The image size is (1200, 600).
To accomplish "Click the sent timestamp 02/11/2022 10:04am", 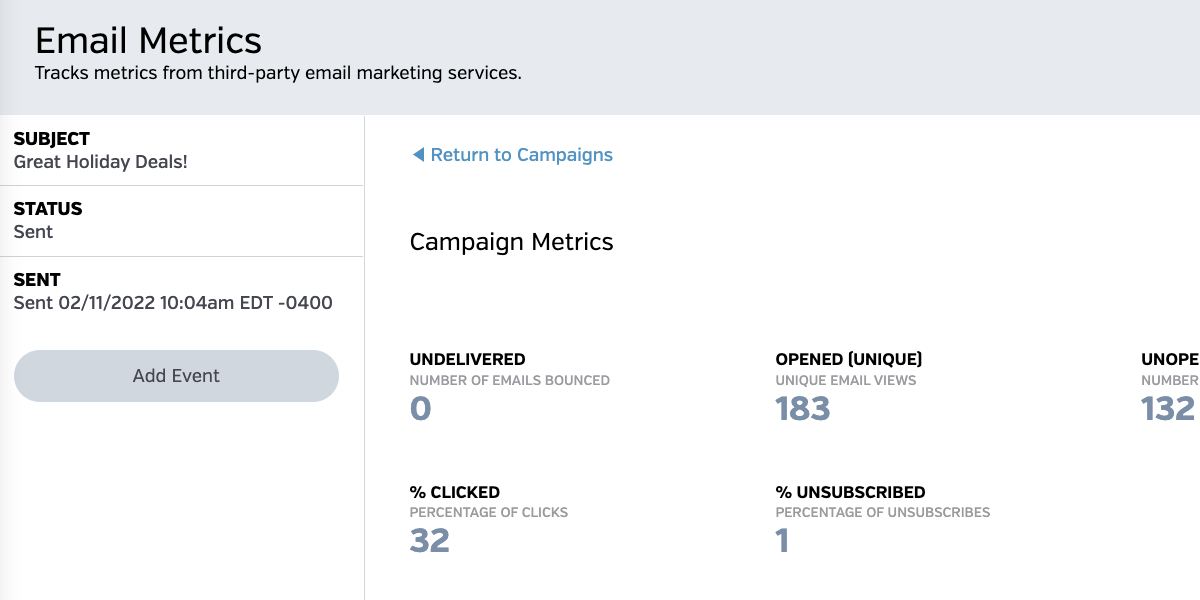I will pos(173,303).
